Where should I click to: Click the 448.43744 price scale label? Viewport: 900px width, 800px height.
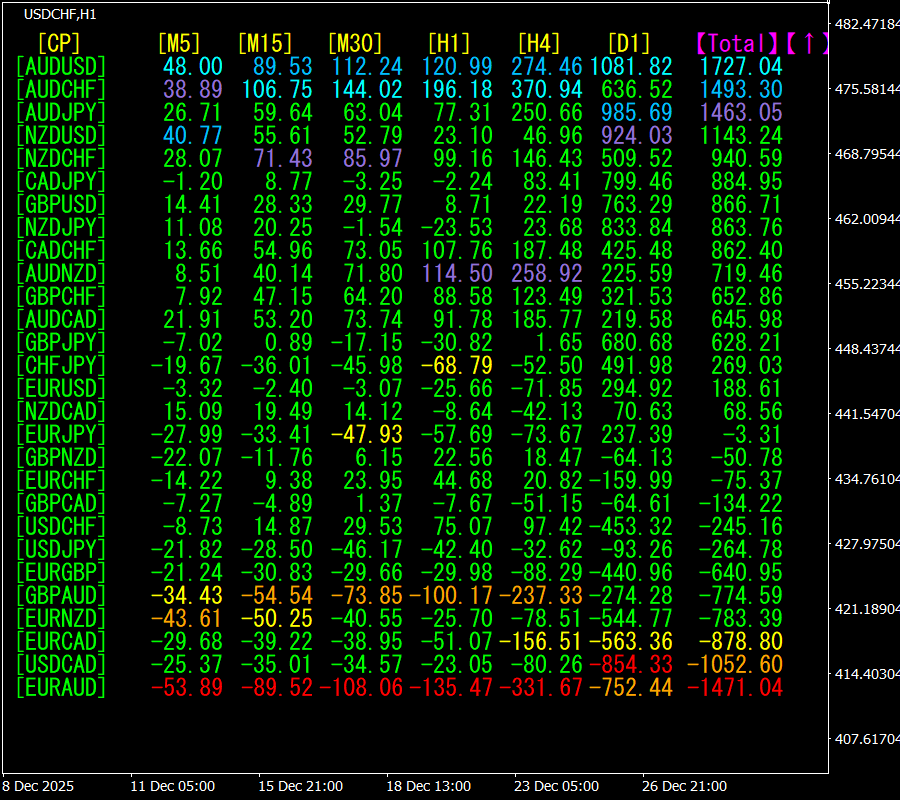click(867, 349)
